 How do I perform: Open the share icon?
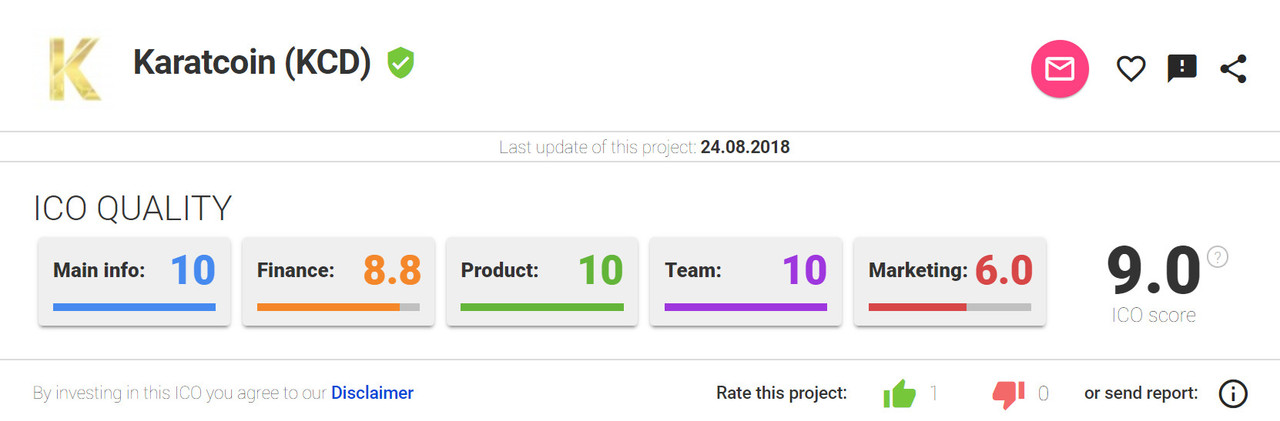[1233, 69]
